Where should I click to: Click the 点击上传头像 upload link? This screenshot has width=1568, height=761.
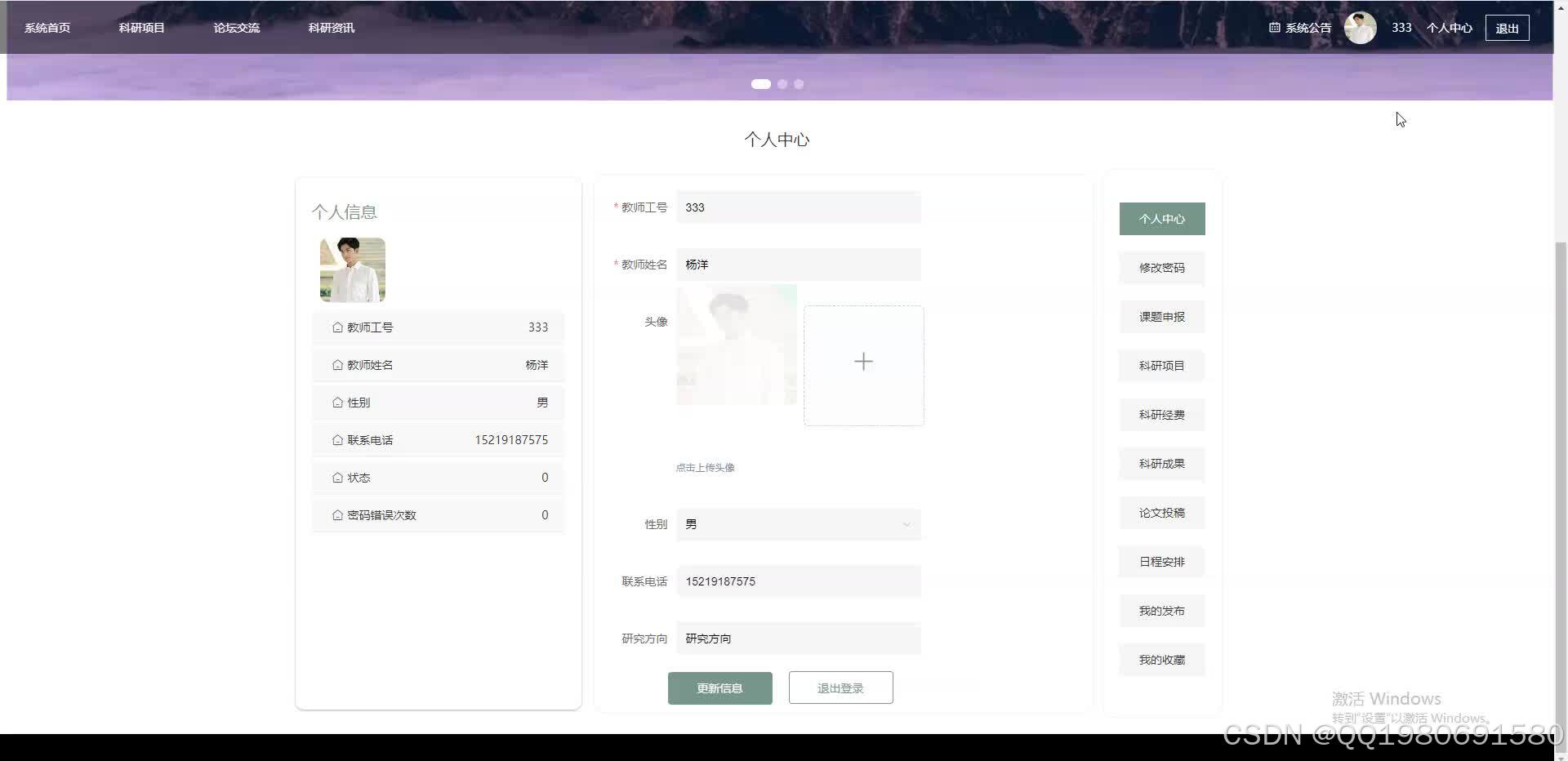click(705, 467)
